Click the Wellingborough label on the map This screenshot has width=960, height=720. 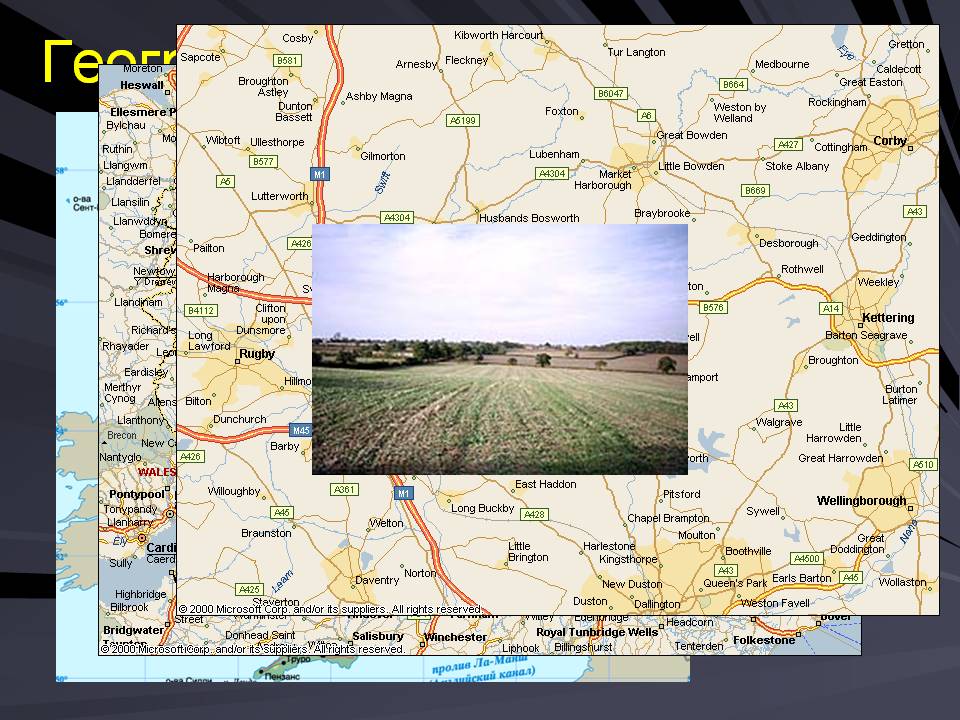pyautogui.click(x=861, y=501)
